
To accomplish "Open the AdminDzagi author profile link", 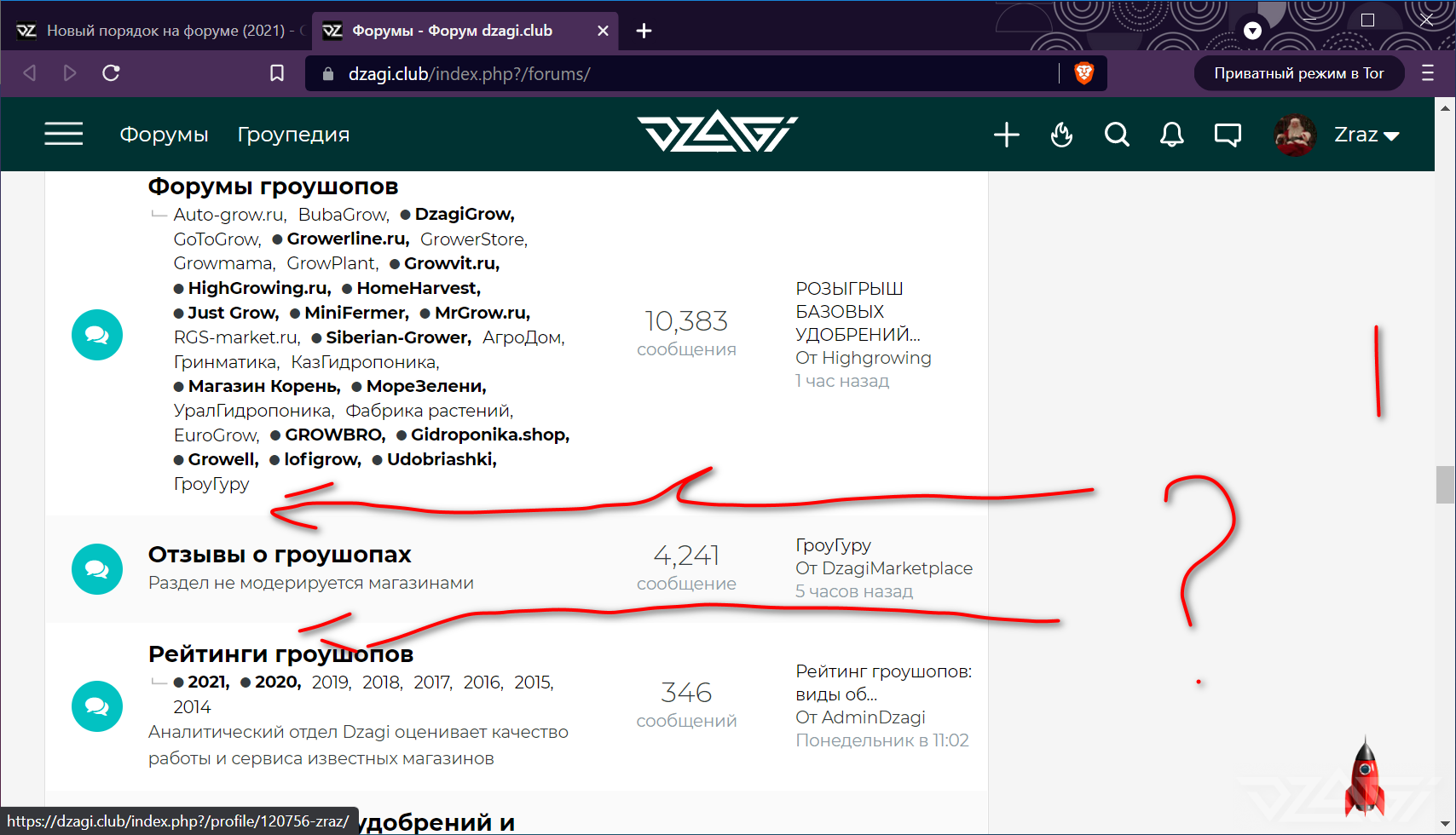I will coord(873,717).
